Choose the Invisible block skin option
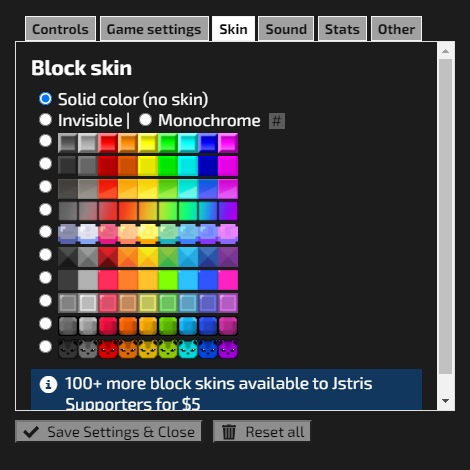The height and width of the screenshot is (470, 470). pos(45,120)
